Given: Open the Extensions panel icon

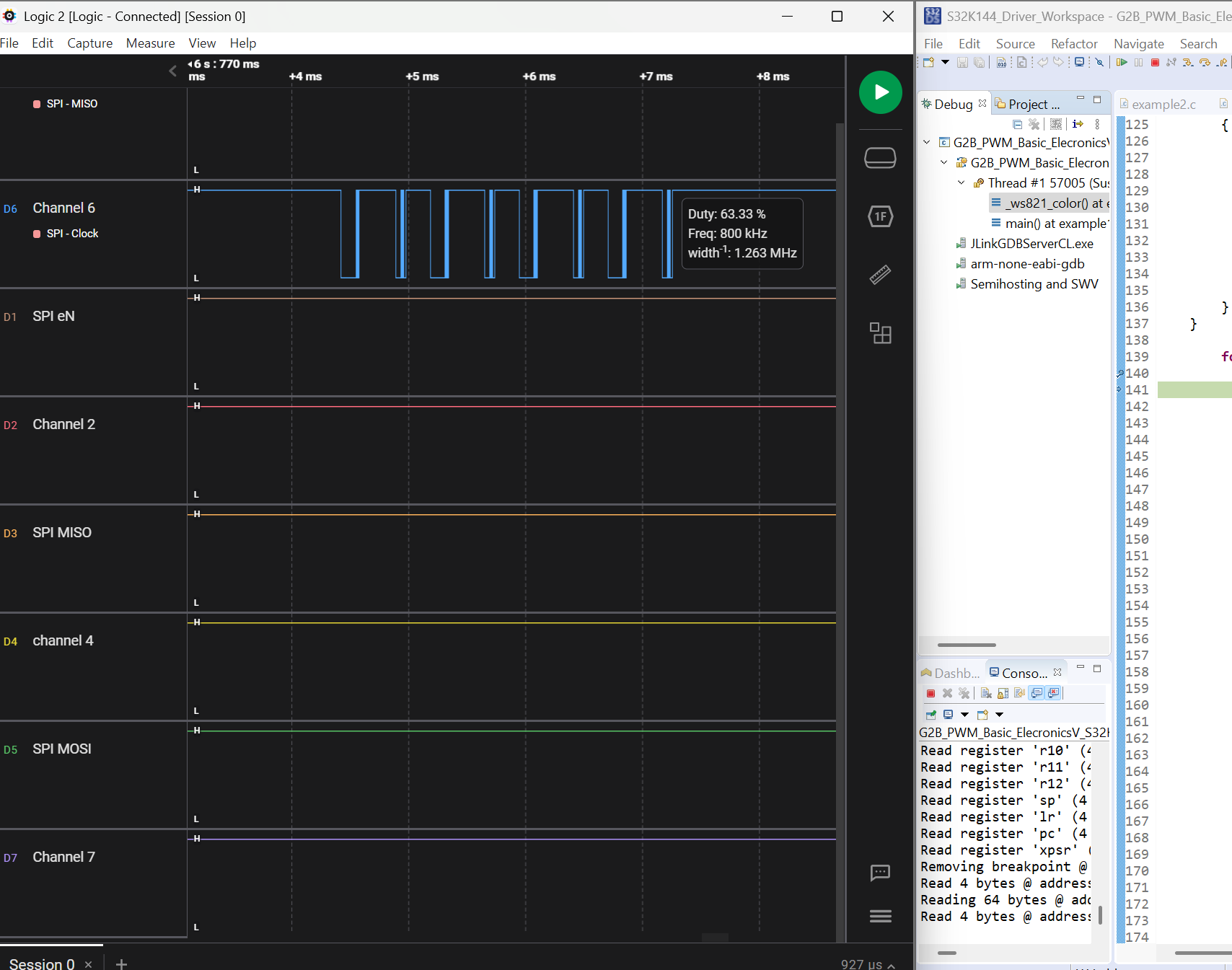Looking at the screenshot, I should 880,333.
